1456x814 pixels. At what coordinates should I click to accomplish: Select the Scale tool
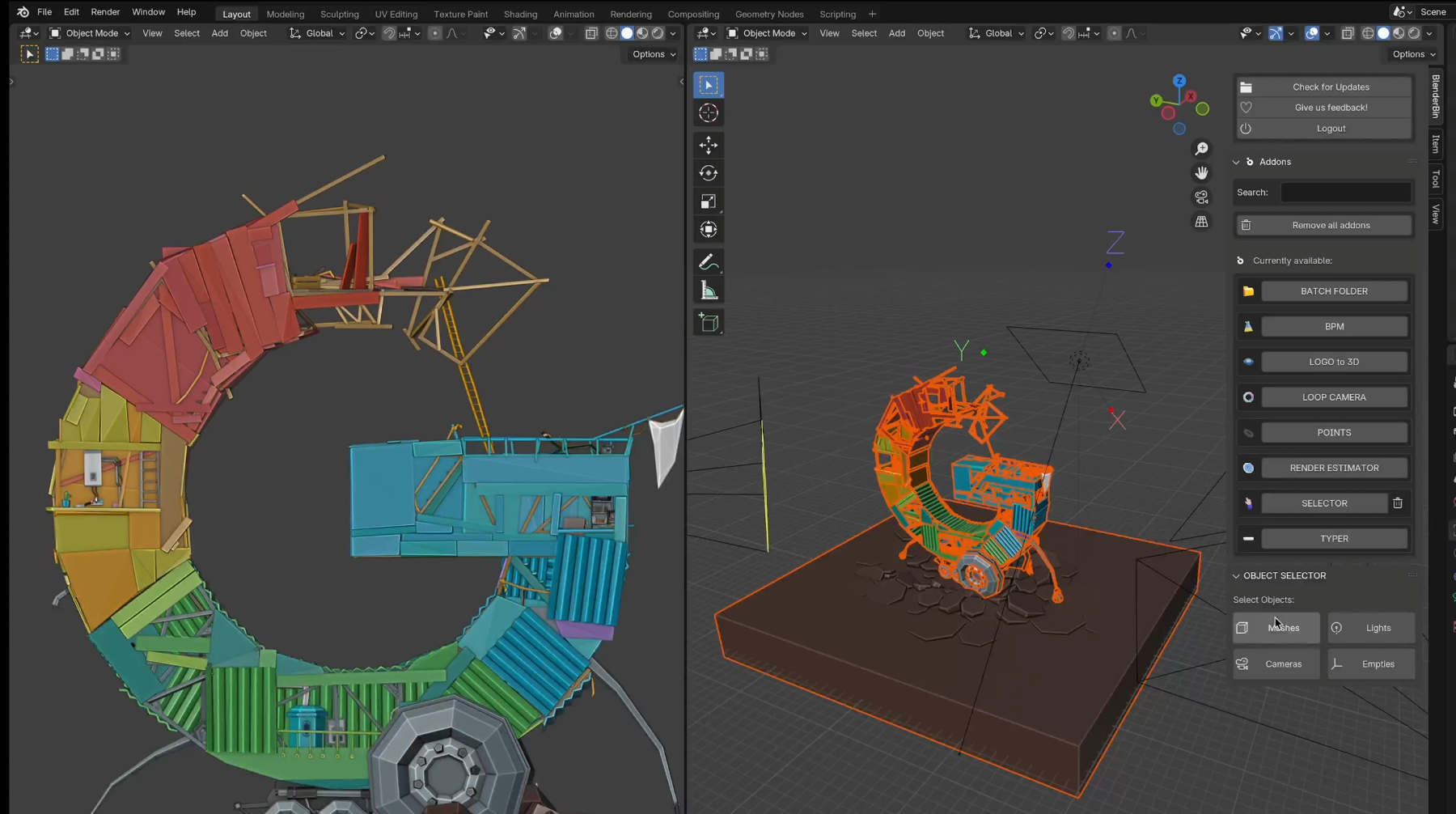click(708, 201)
